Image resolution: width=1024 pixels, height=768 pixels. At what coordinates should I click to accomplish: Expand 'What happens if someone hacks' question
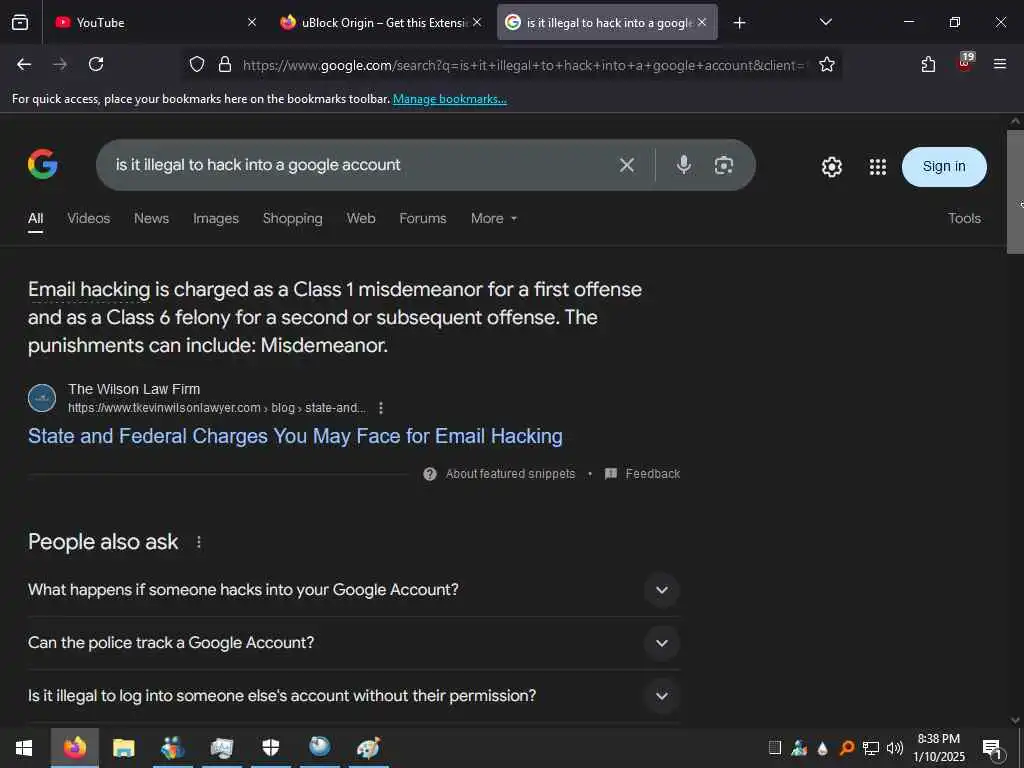(x=353, y=590)
